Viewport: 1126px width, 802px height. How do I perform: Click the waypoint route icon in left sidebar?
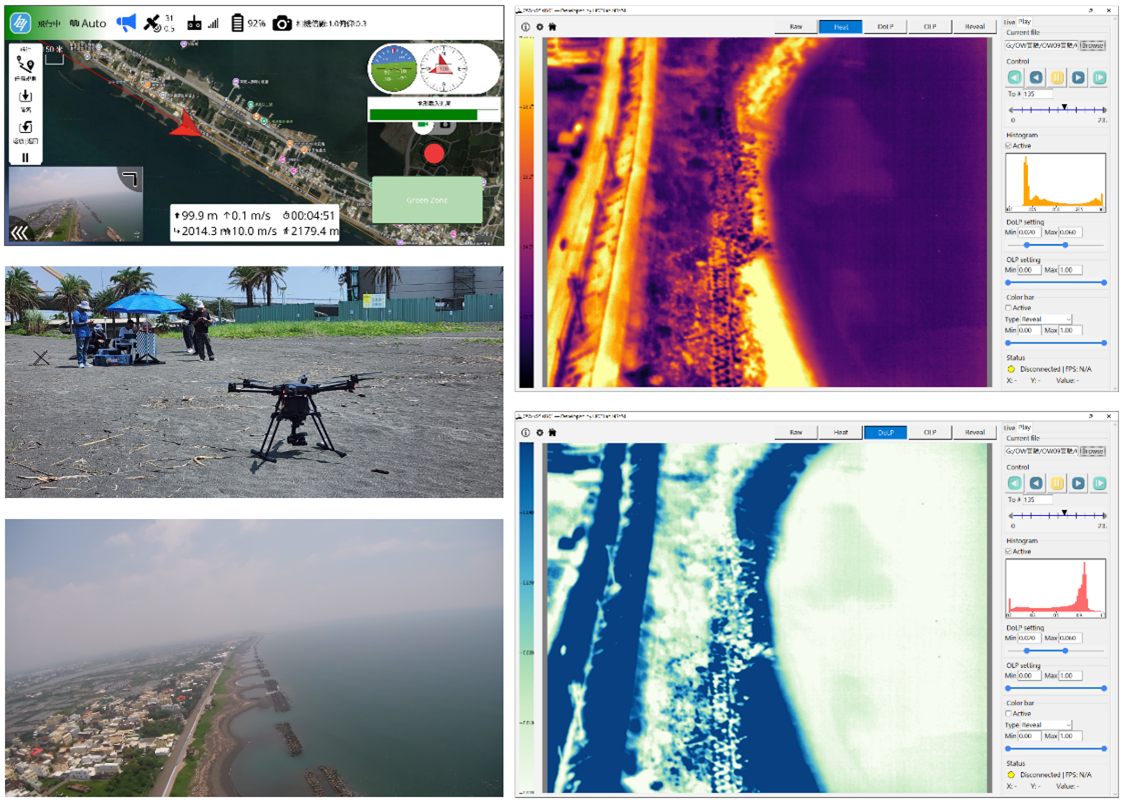pos(26,64)
